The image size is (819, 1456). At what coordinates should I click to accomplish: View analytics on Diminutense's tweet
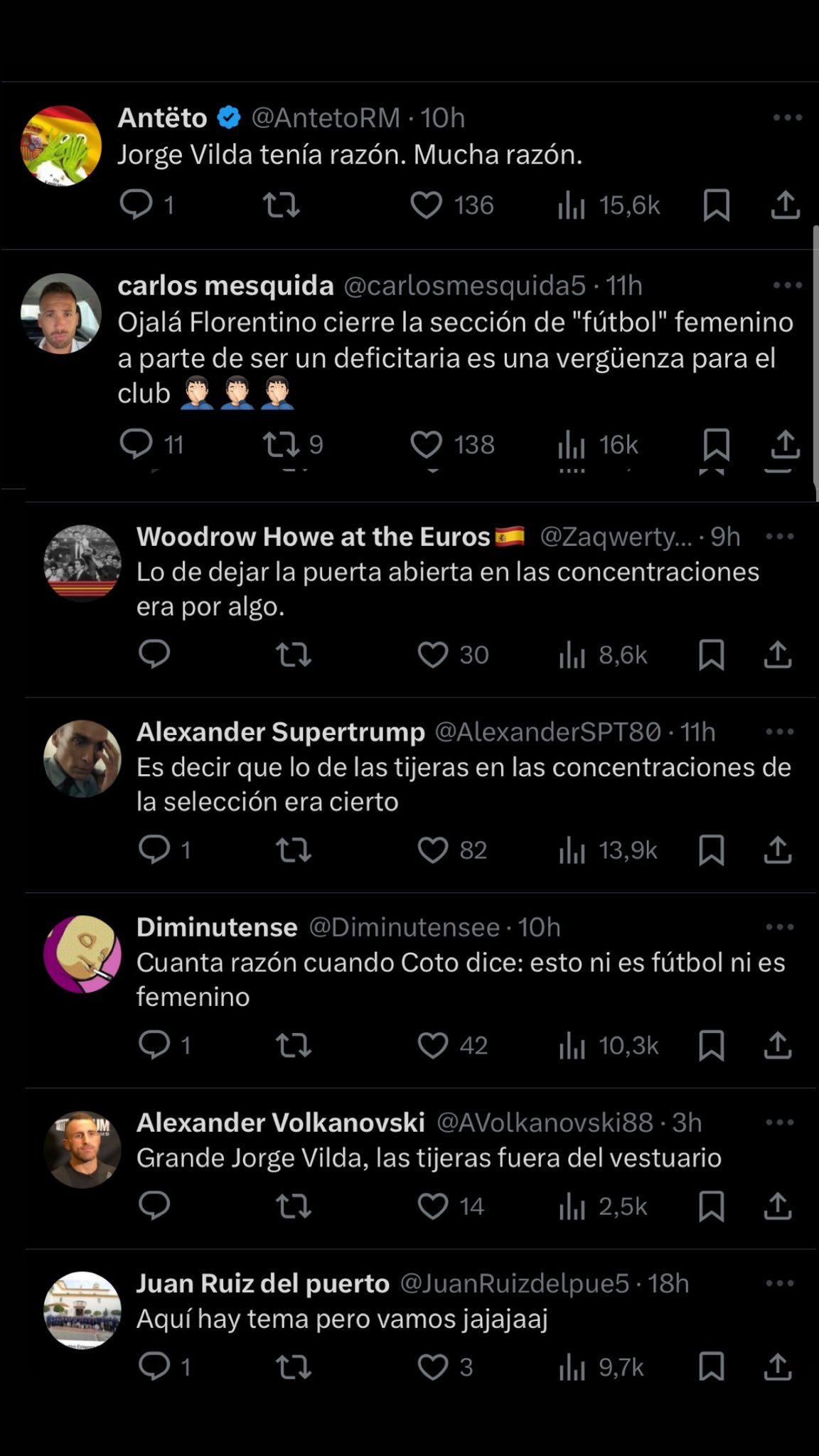(572, 1045)
